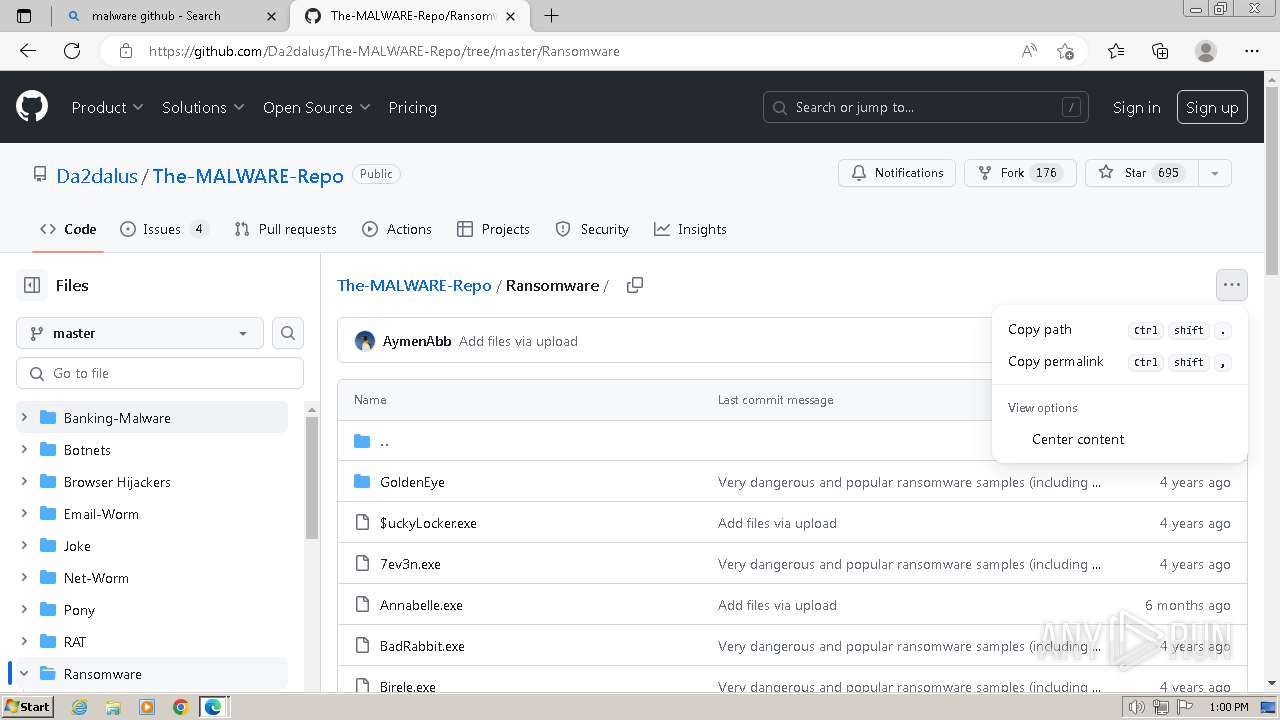Open GoldenEye folder
The image size is (1280, 720).
coord(412,482)
